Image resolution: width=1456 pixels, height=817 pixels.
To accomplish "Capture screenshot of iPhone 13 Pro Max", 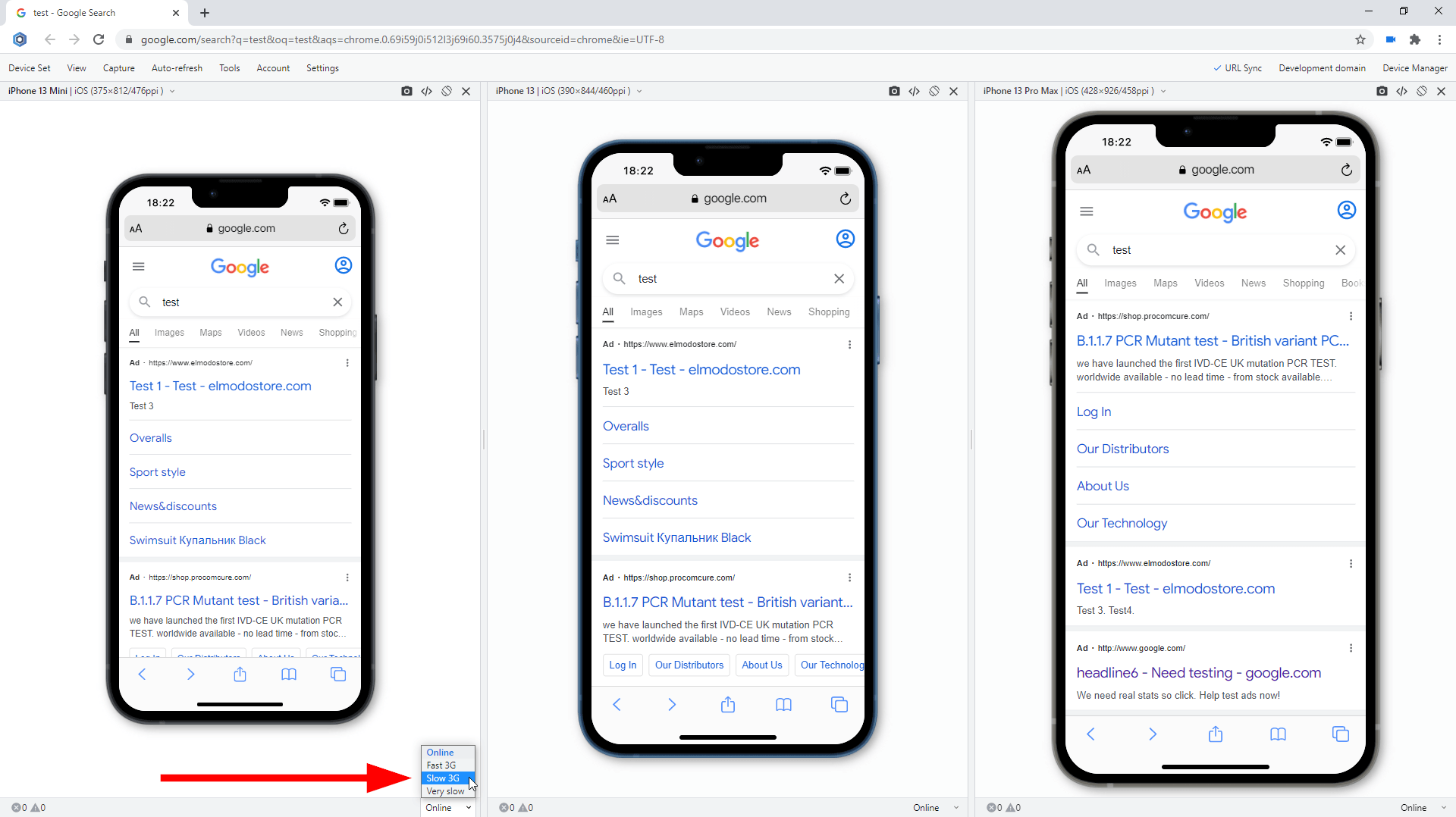I will [x=1381, y=91].
